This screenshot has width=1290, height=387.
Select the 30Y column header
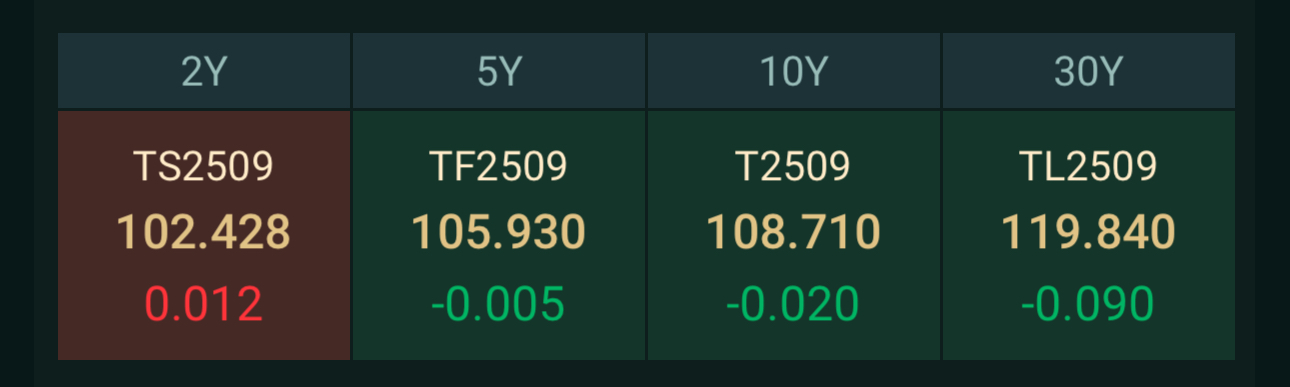coord(1089,71)
